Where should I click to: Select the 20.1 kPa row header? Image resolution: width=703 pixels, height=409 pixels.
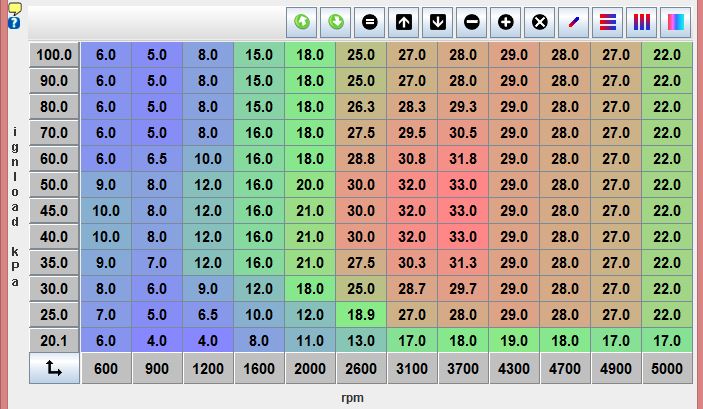click(x=54, y=341)
